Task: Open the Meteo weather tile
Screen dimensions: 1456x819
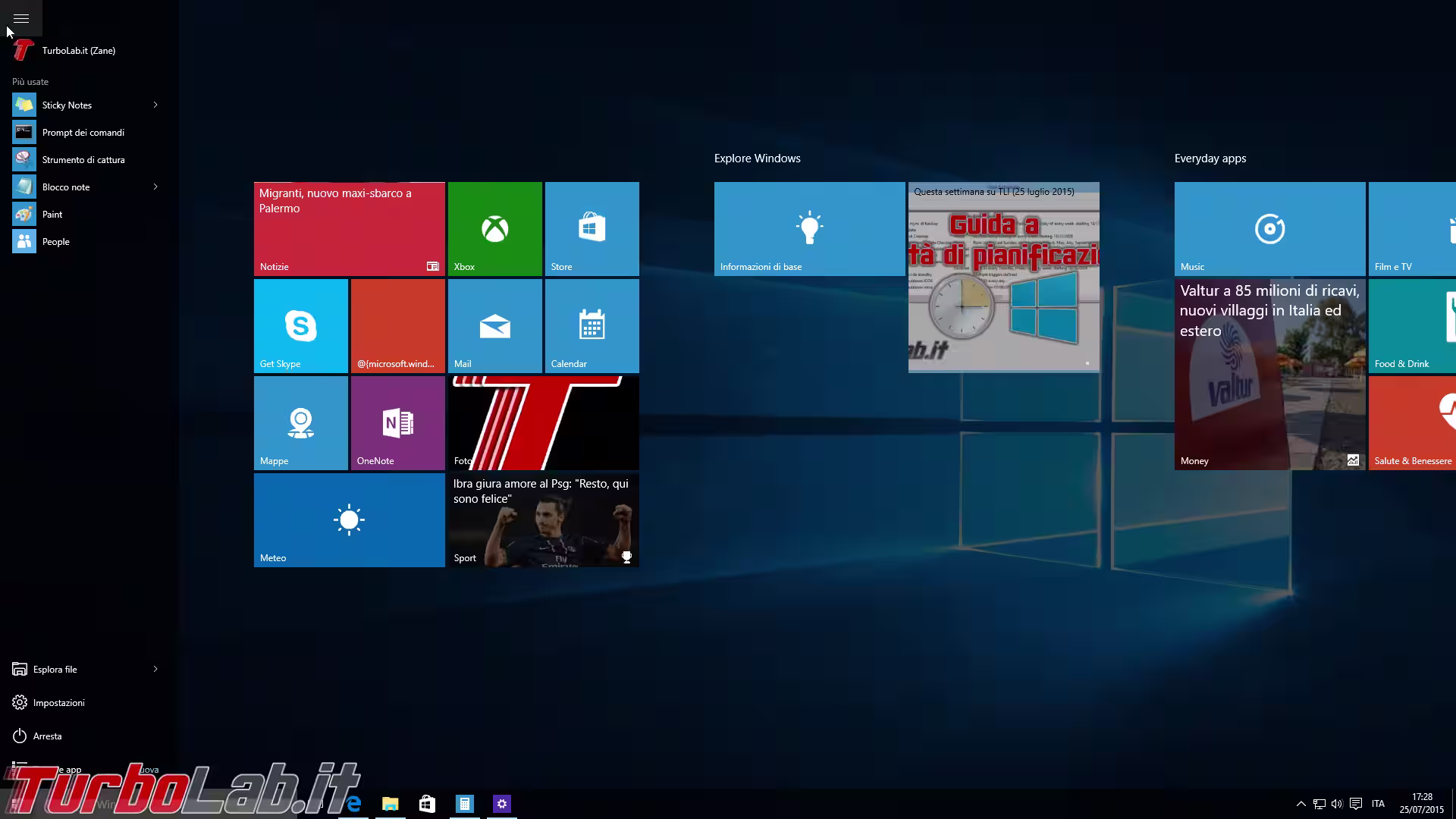Action: [x=349, y=520]
